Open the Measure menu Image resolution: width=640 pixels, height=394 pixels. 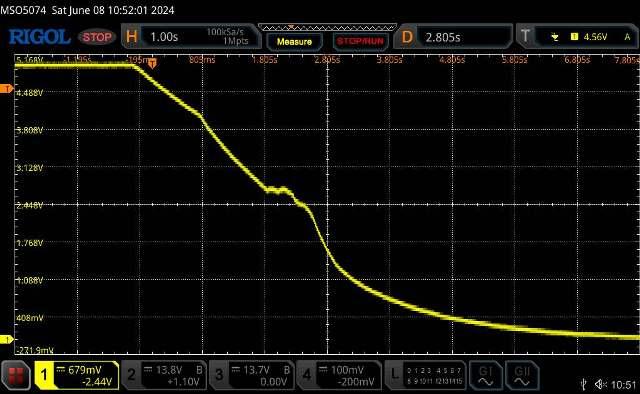[294, 42]
